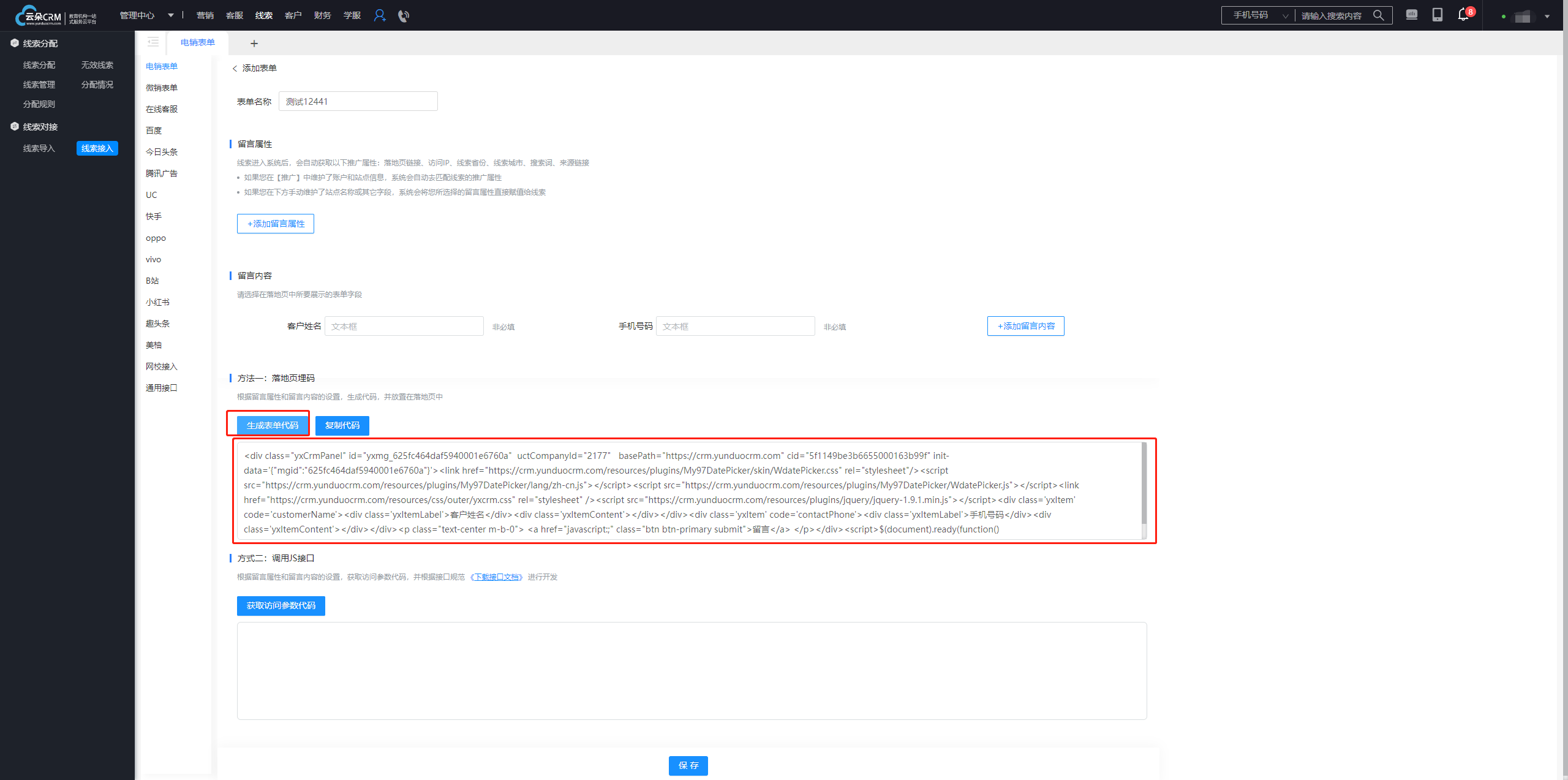Add a new tab with plus icon
This screenshot has width=1568, height=780.
click(254, 44)
